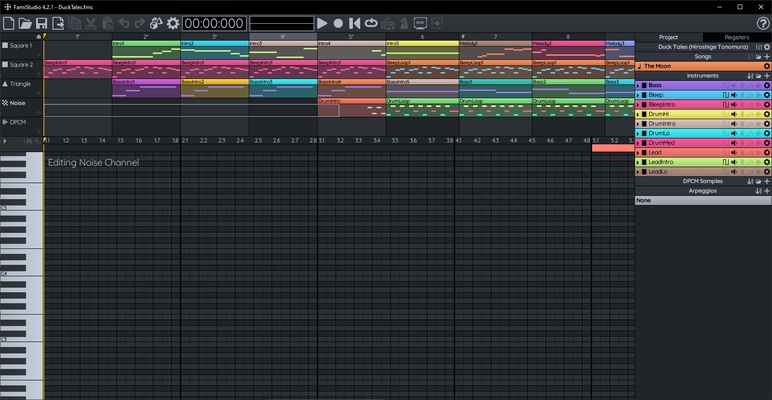Add a new arpeggio with the plus icon

pos(767,191)
